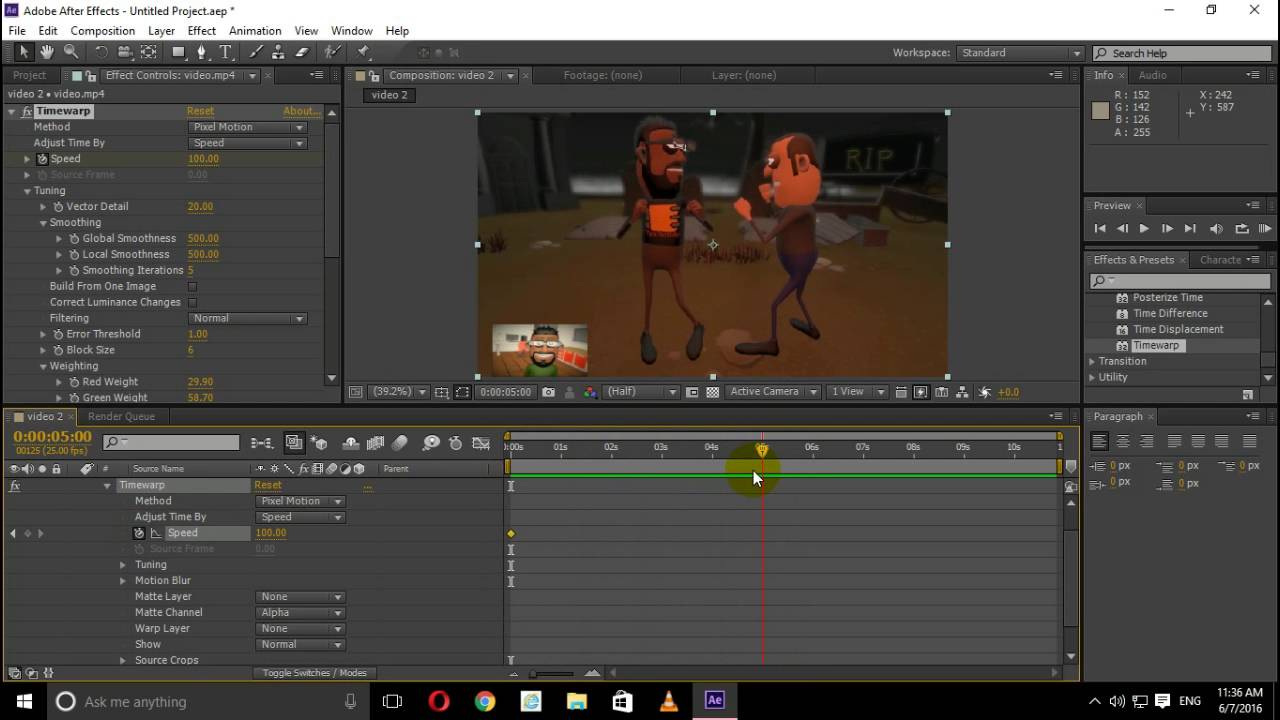This screenshot has height=720, width=1280.
Task: Toggle Global Smoothness stopwatch
Action: point(74,239)
